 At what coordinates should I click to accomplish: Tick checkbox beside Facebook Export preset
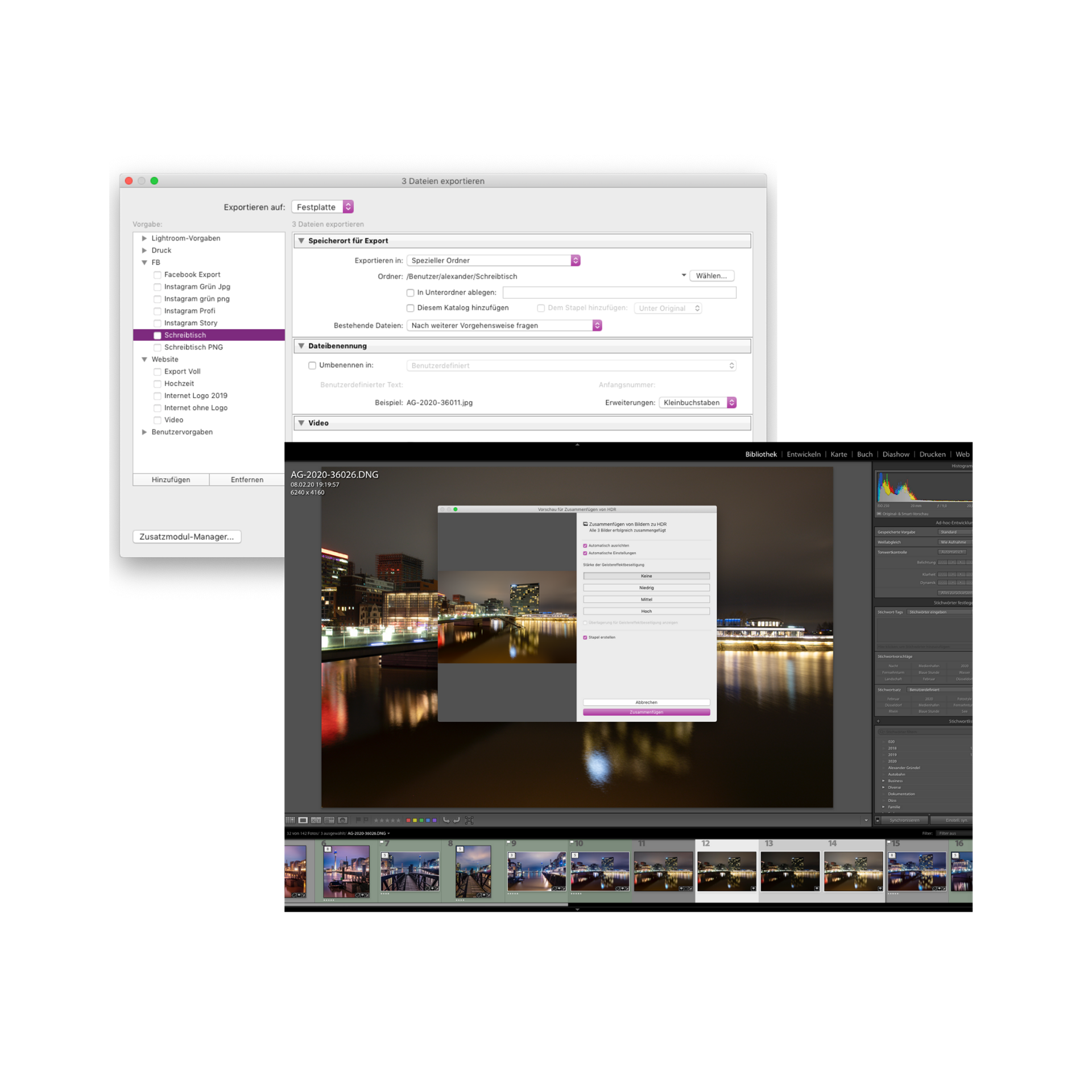click(x=158, y=275)
